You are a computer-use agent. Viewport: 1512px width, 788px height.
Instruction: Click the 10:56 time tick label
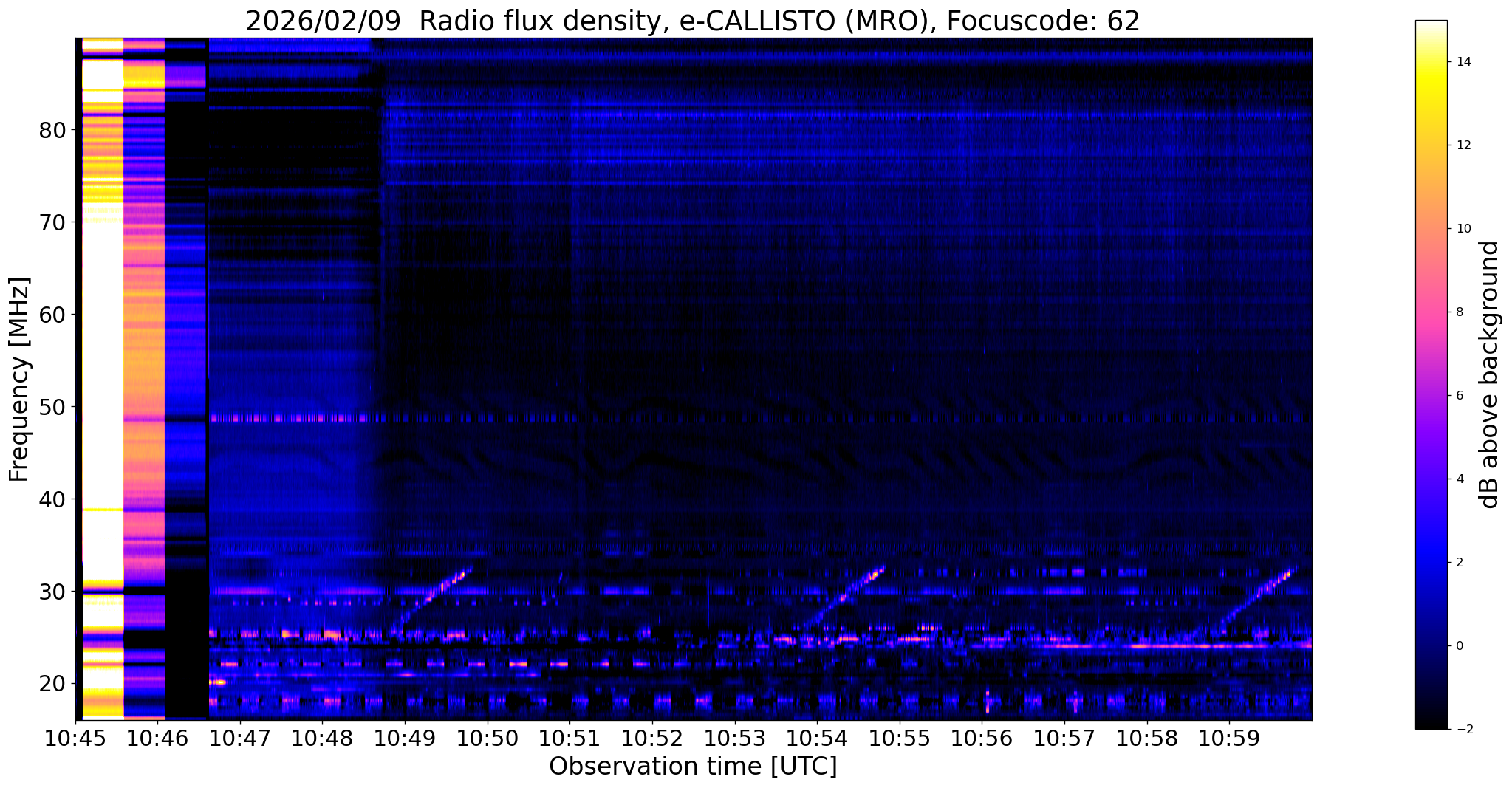(982, 738)
